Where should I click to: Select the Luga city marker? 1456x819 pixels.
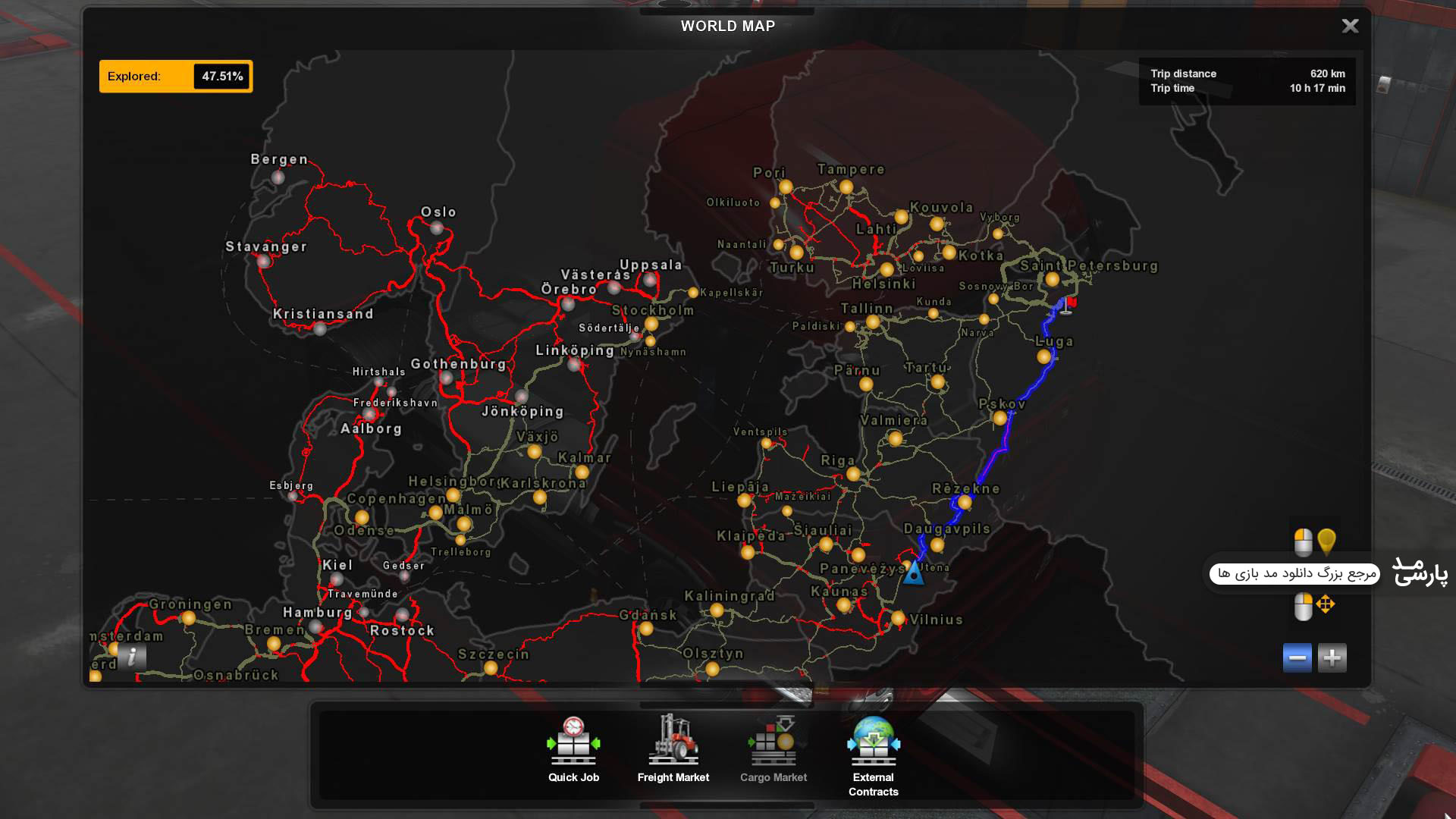(x=1044, y=356)
